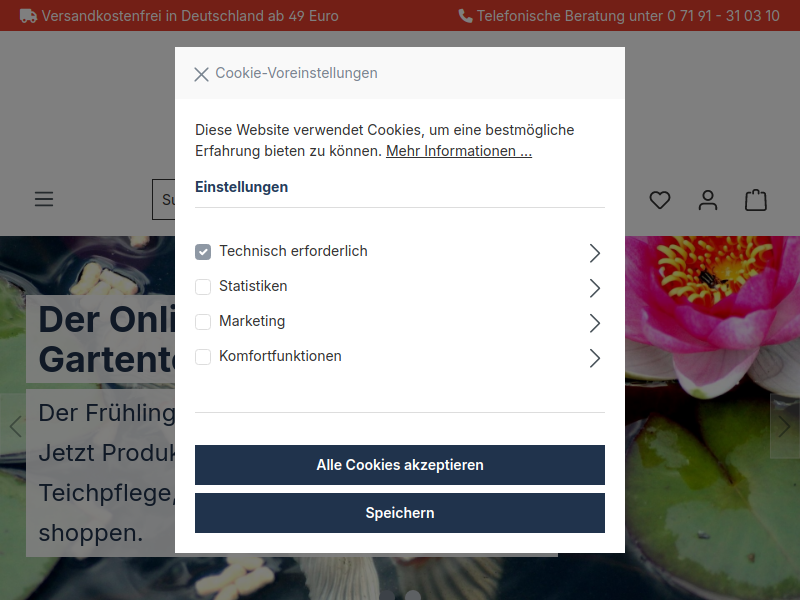Expand the Statistiken details chevron
This screenshot has width=800, height=600.
point(594,288)
